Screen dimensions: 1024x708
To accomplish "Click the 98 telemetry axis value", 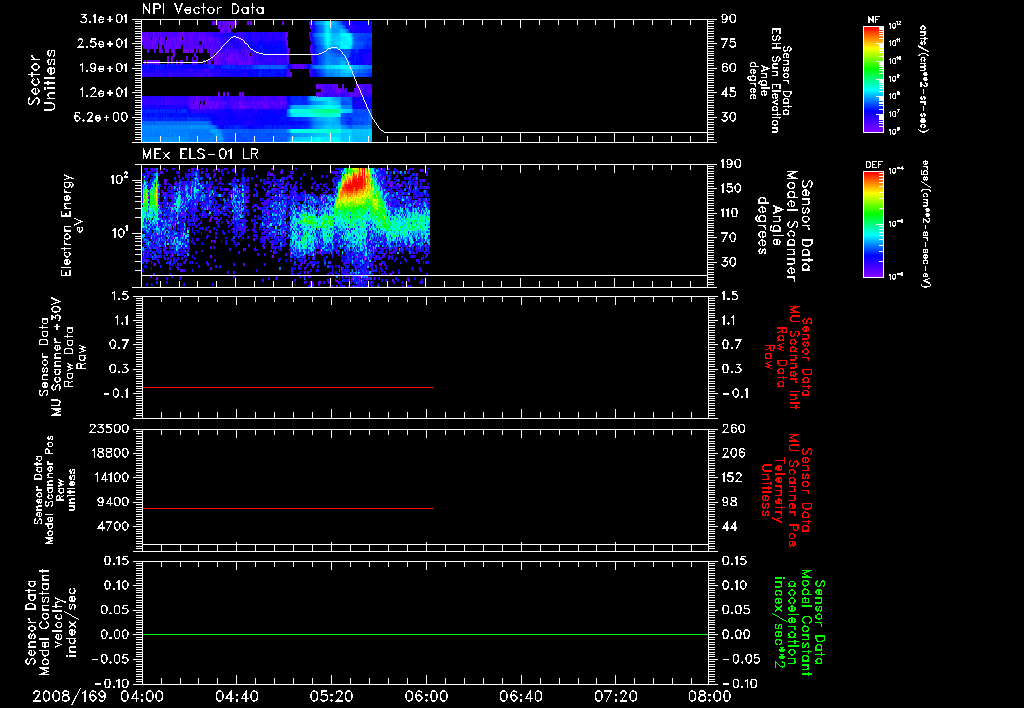I will click(x=729, y=502).
